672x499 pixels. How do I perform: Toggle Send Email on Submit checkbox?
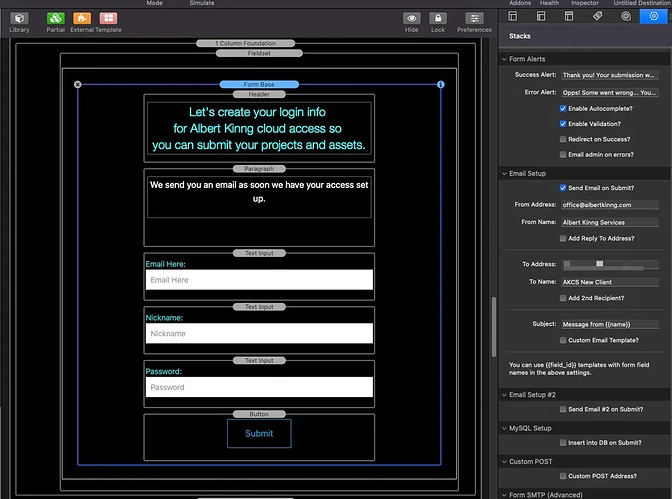coord(563,188)
